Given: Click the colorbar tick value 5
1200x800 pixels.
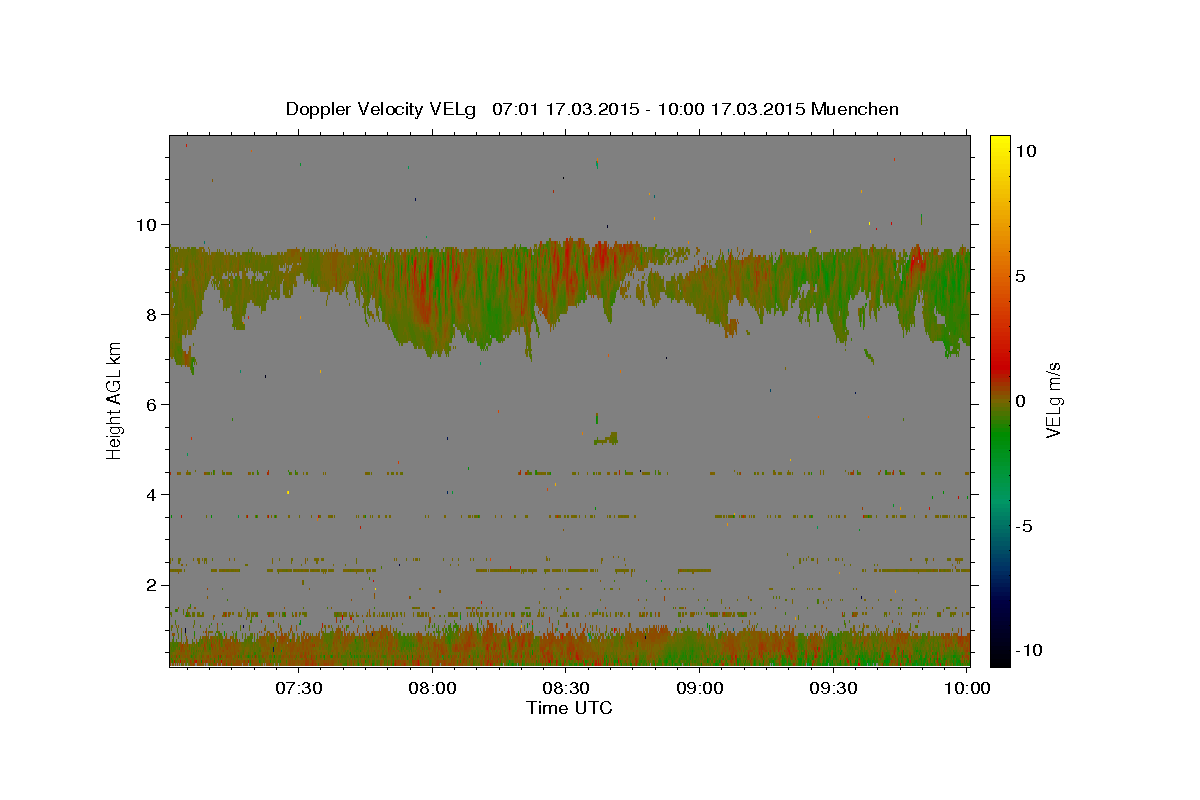Looking at the screenshot, I should (x=1020, y=276).
